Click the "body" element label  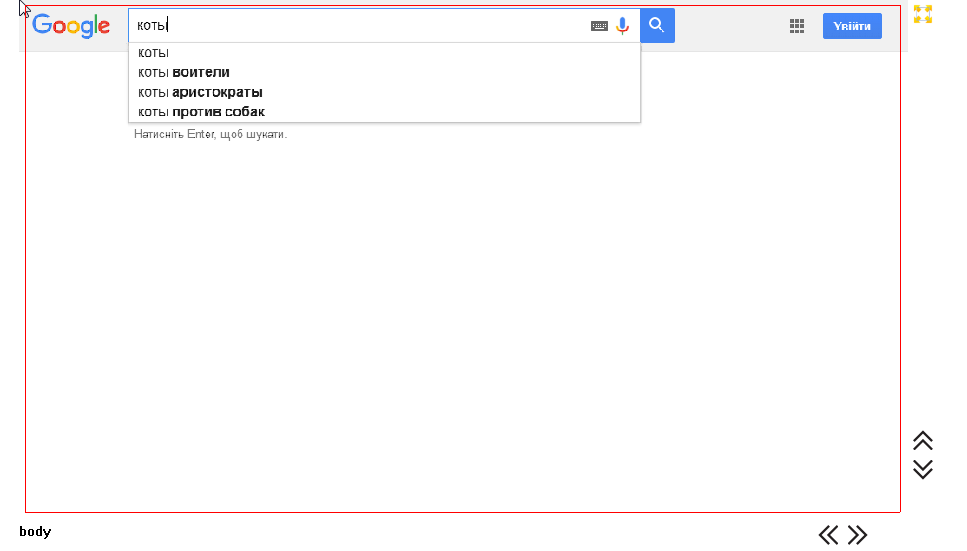35,532
